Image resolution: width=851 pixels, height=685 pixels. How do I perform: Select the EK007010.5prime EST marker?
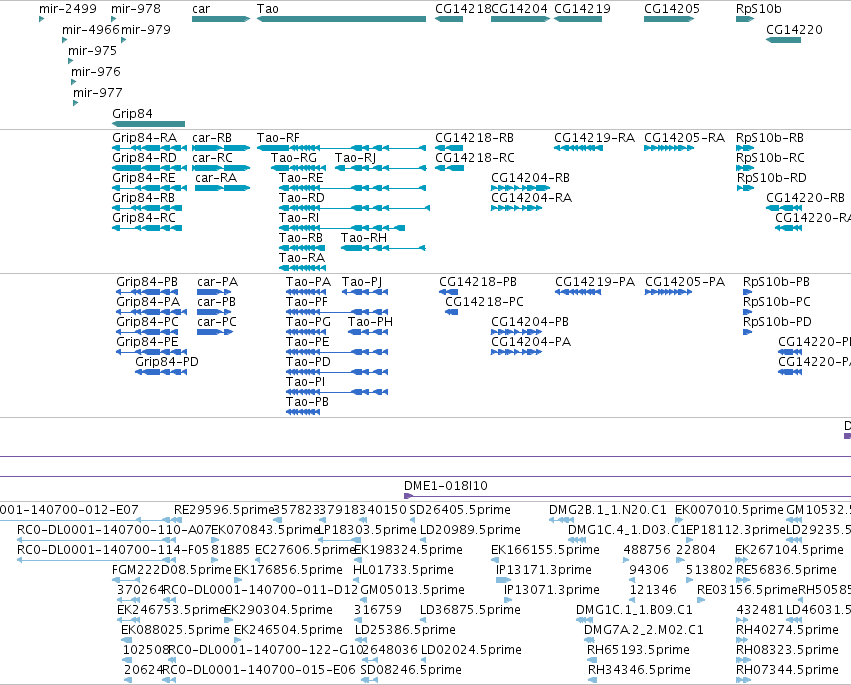point(679,520)
